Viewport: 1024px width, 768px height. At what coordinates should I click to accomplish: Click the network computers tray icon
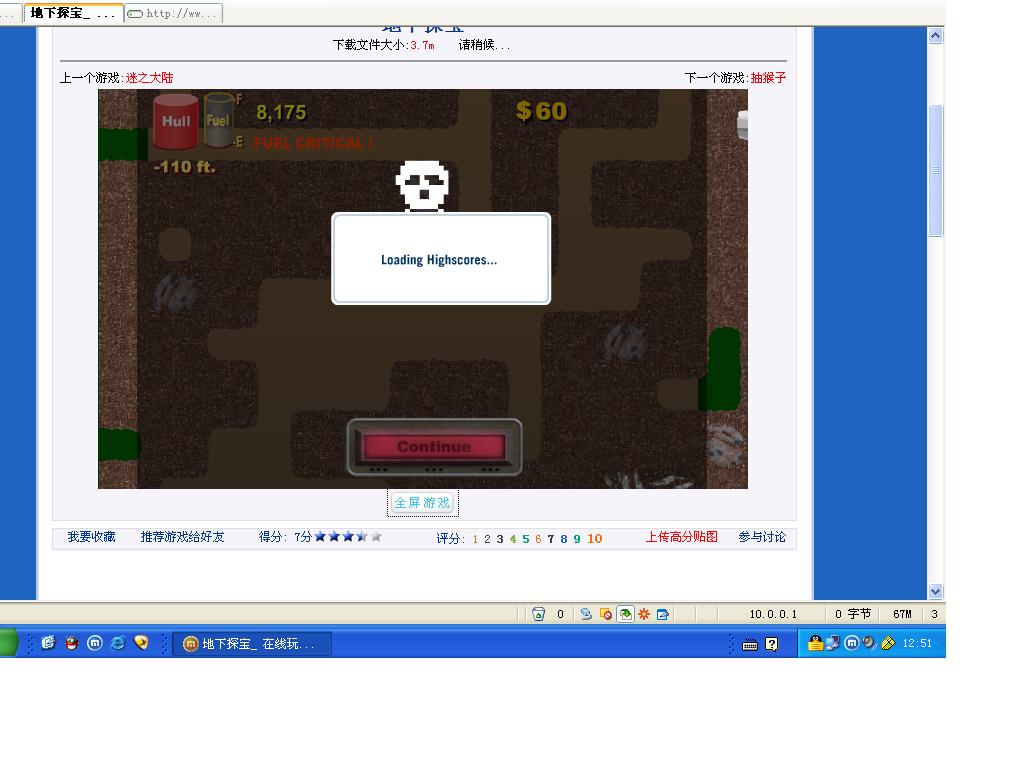pos(833,643)
